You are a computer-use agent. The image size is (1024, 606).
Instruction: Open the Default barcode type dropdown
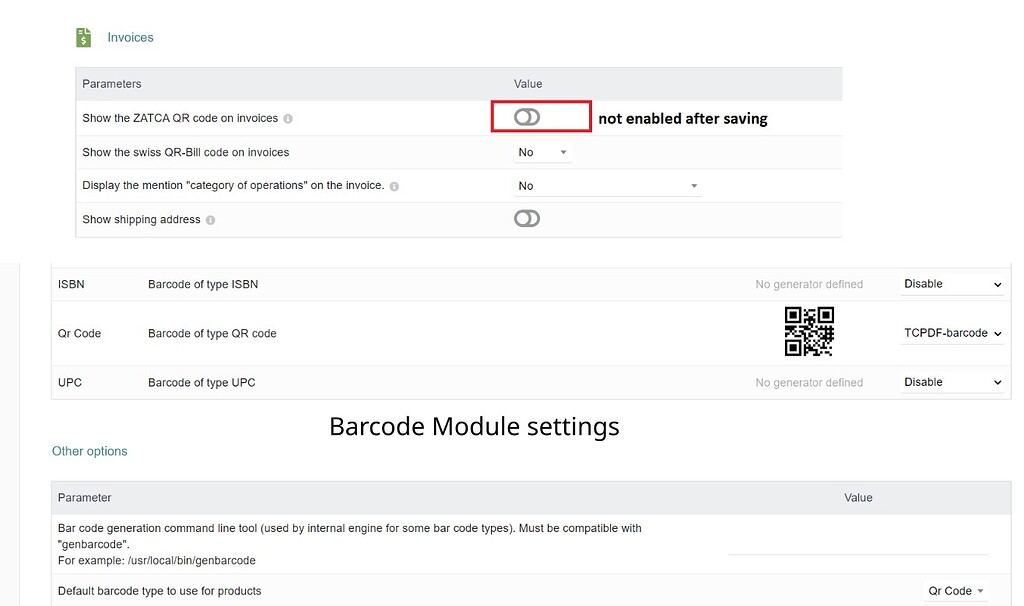tap(953, 591)
